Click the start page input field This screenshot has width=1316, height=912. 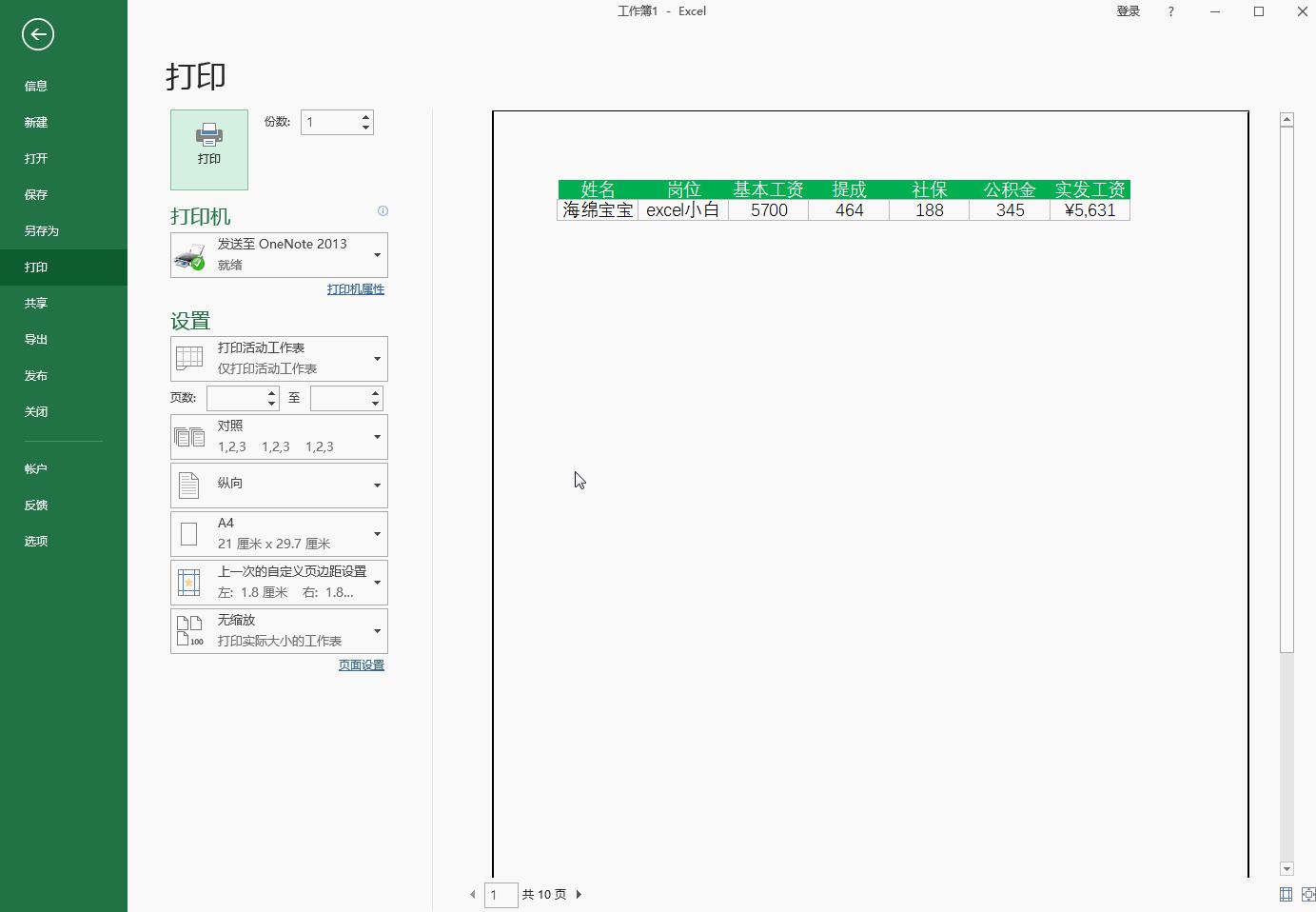pos(236,398)
